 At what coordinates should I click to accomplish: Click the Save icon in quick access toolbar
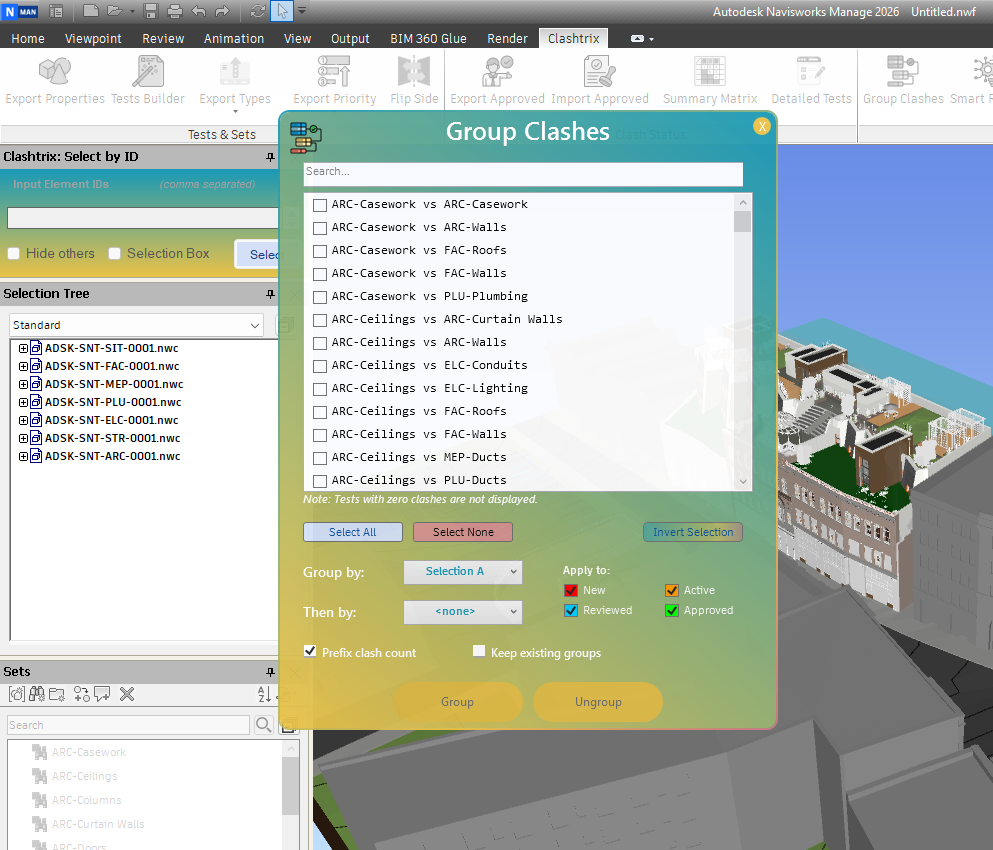(x=151, y=11)
